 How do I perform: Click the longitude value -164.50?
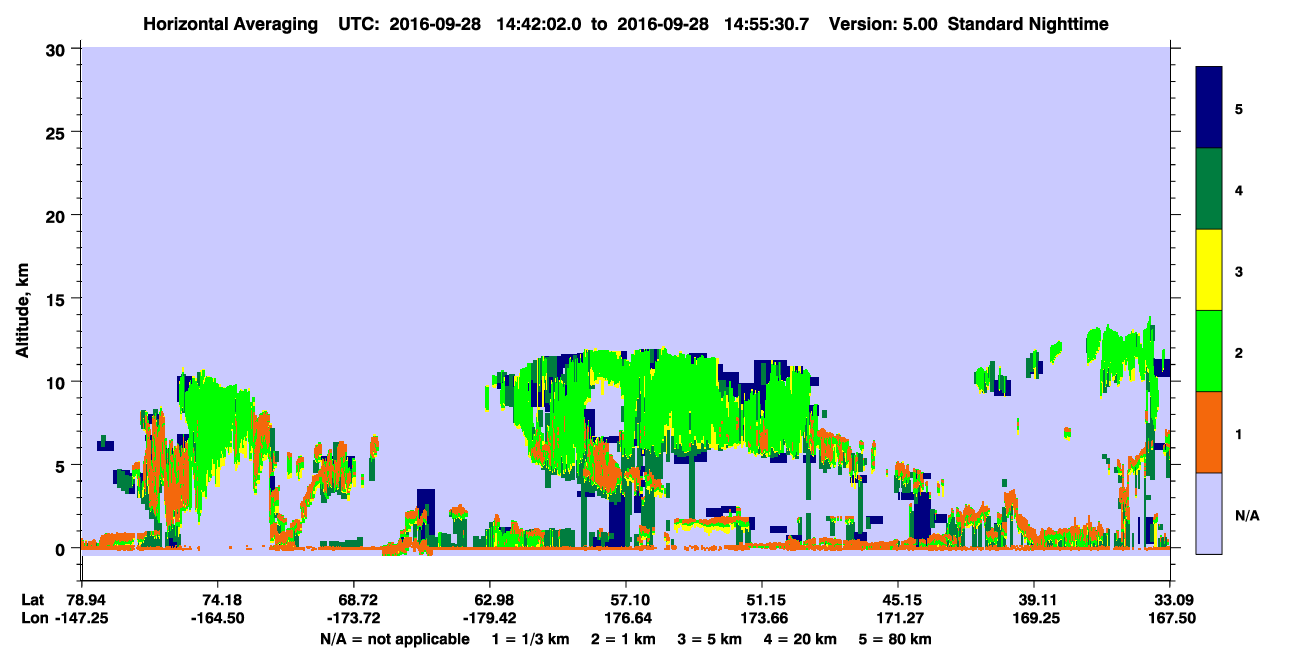[217, 618]
